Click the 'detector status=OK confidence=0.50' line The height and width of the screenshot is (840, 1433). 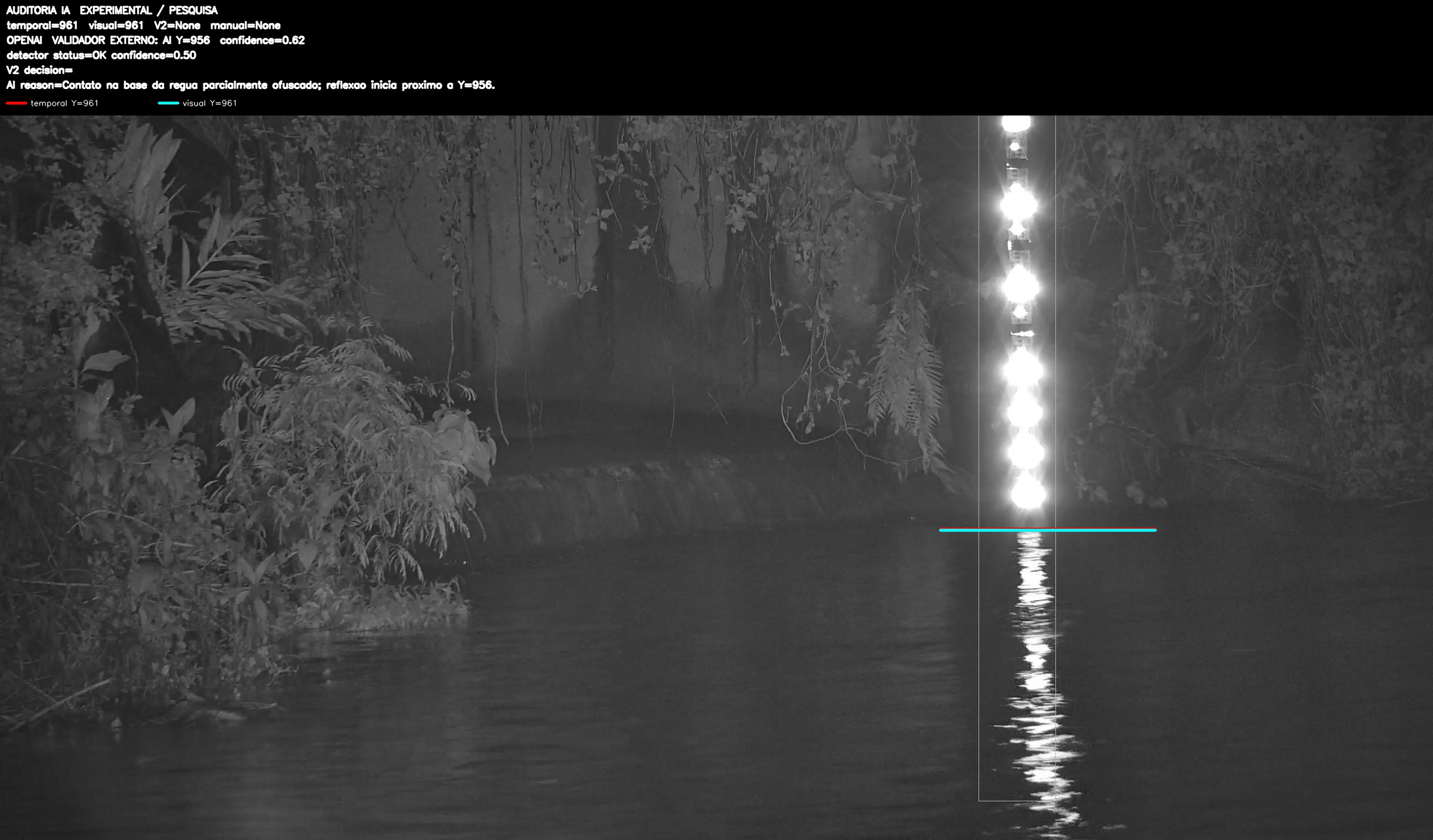101,55
